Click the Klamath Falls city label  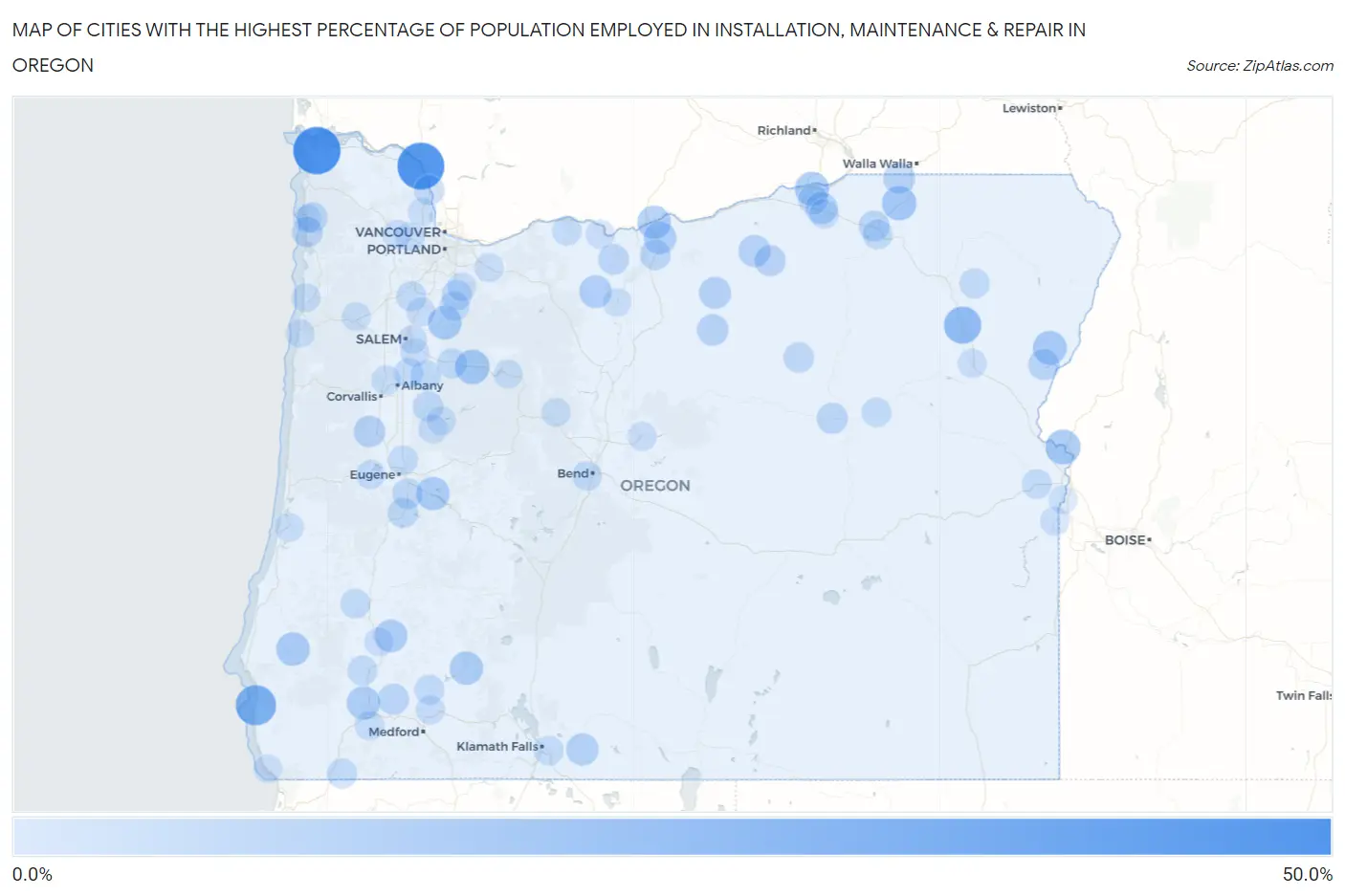tap(497, 747)
